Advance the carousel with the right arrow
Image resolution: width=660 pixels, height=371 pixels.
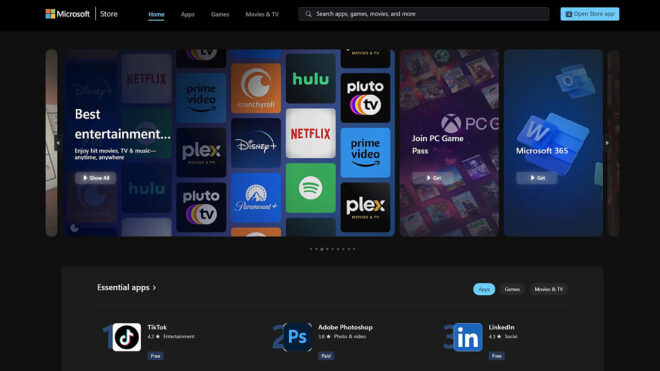point(607,143)
